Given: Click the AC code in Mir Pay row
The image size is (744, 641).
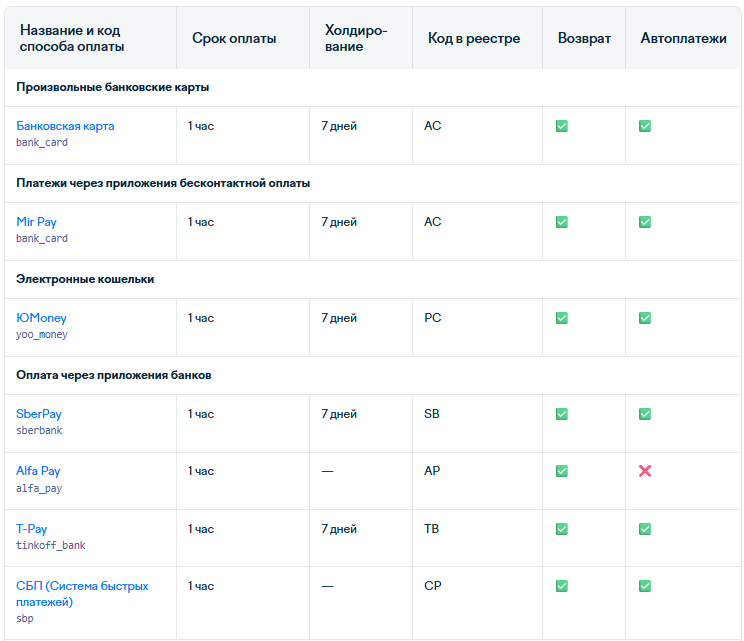Looking at the screenshot, I should (x=433, y=222).
